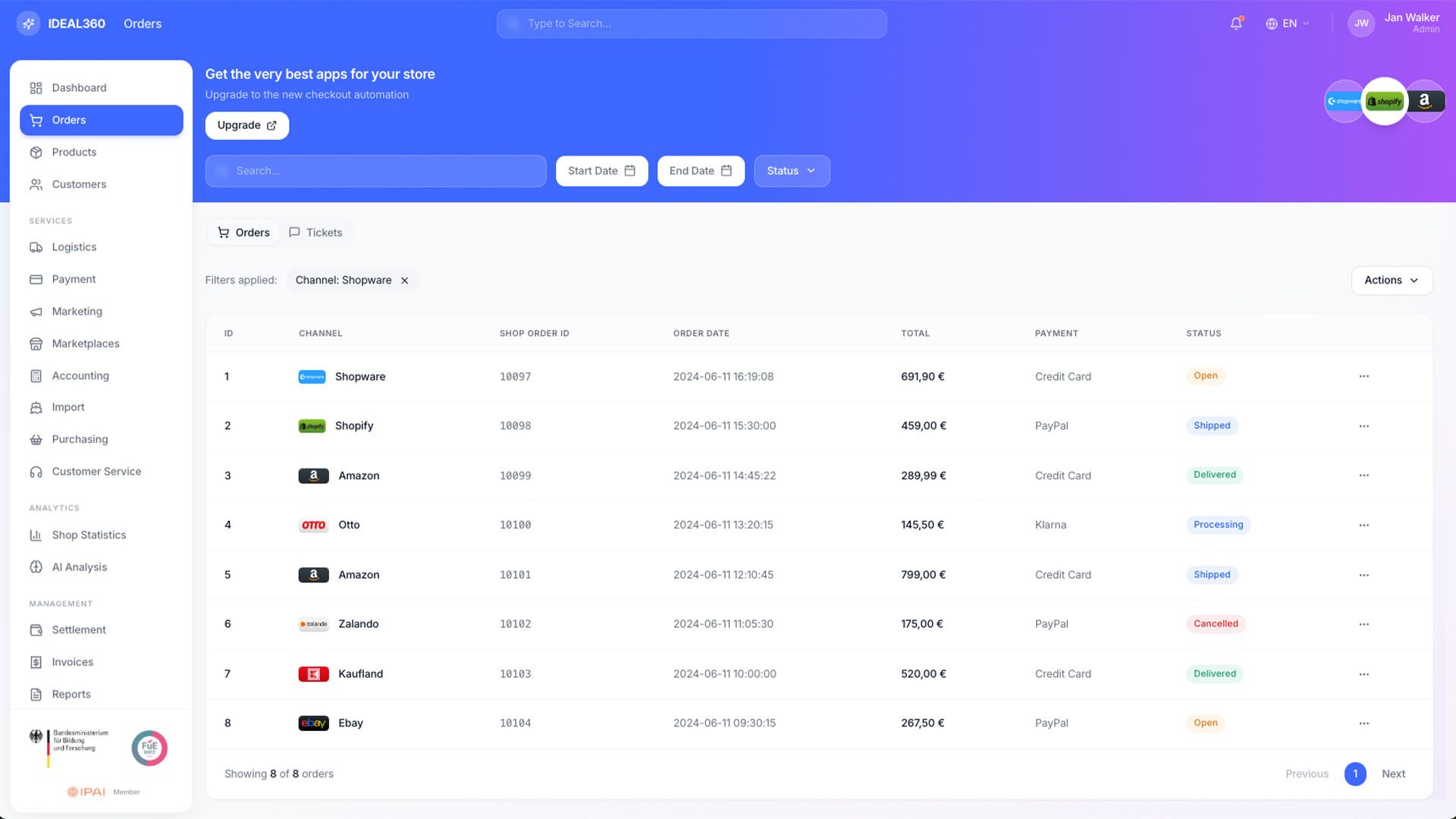
Task: Focus the top Type to Search field
Action: (x=692, y=24)
